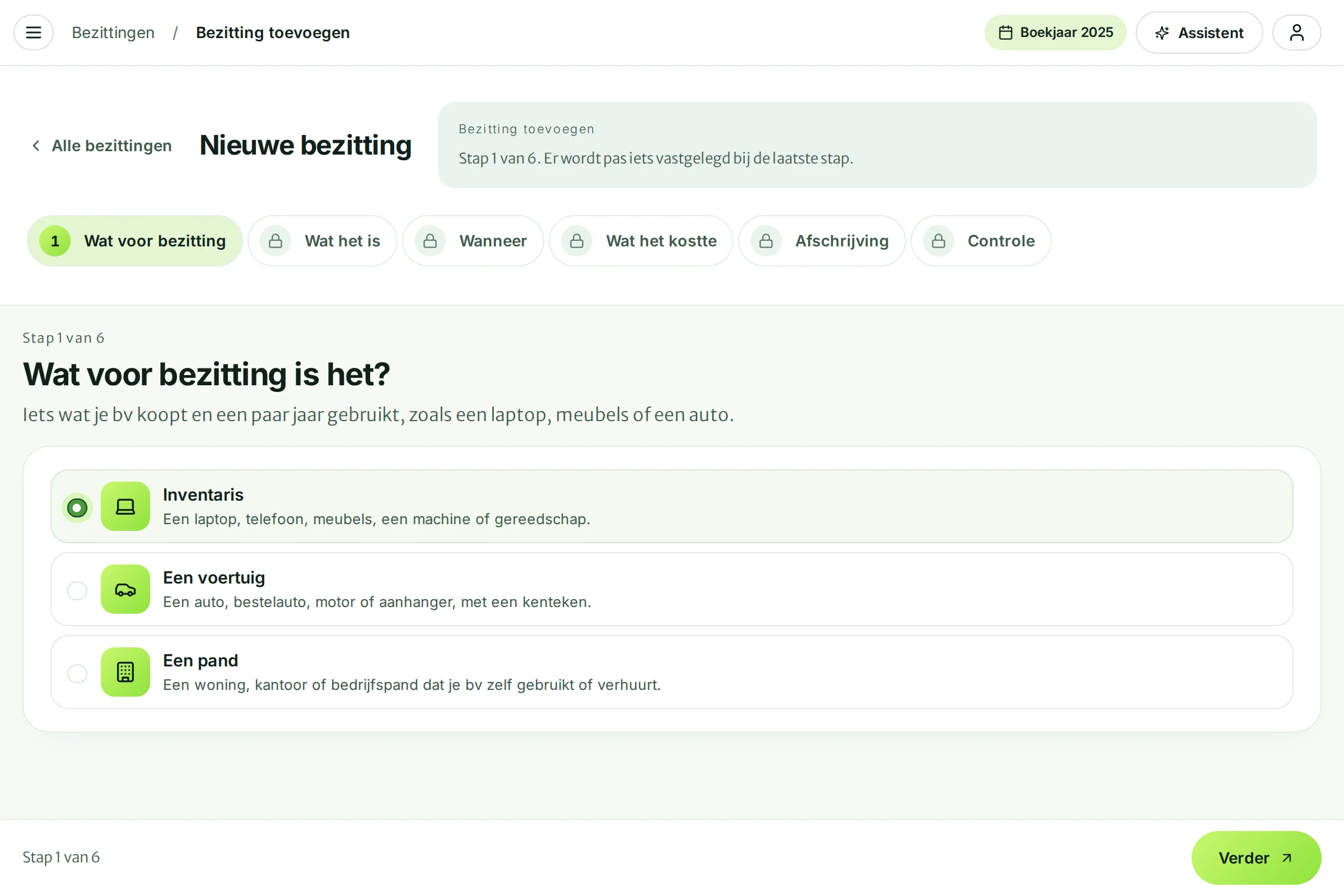Click the 'Er wordt pas iets vastgelegd' banner text

tap(698, 158)
